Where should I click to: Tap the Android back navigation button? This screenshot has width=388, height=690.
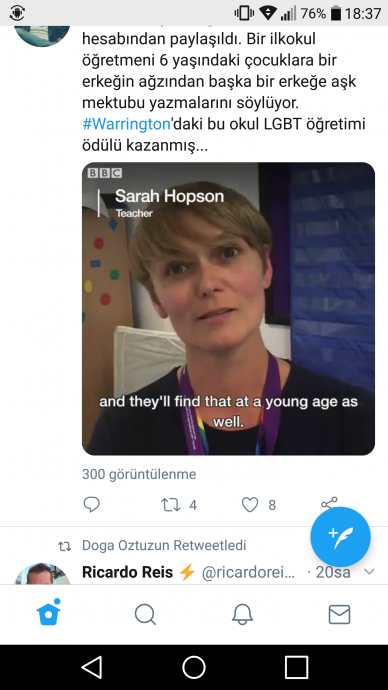point(92,667)
